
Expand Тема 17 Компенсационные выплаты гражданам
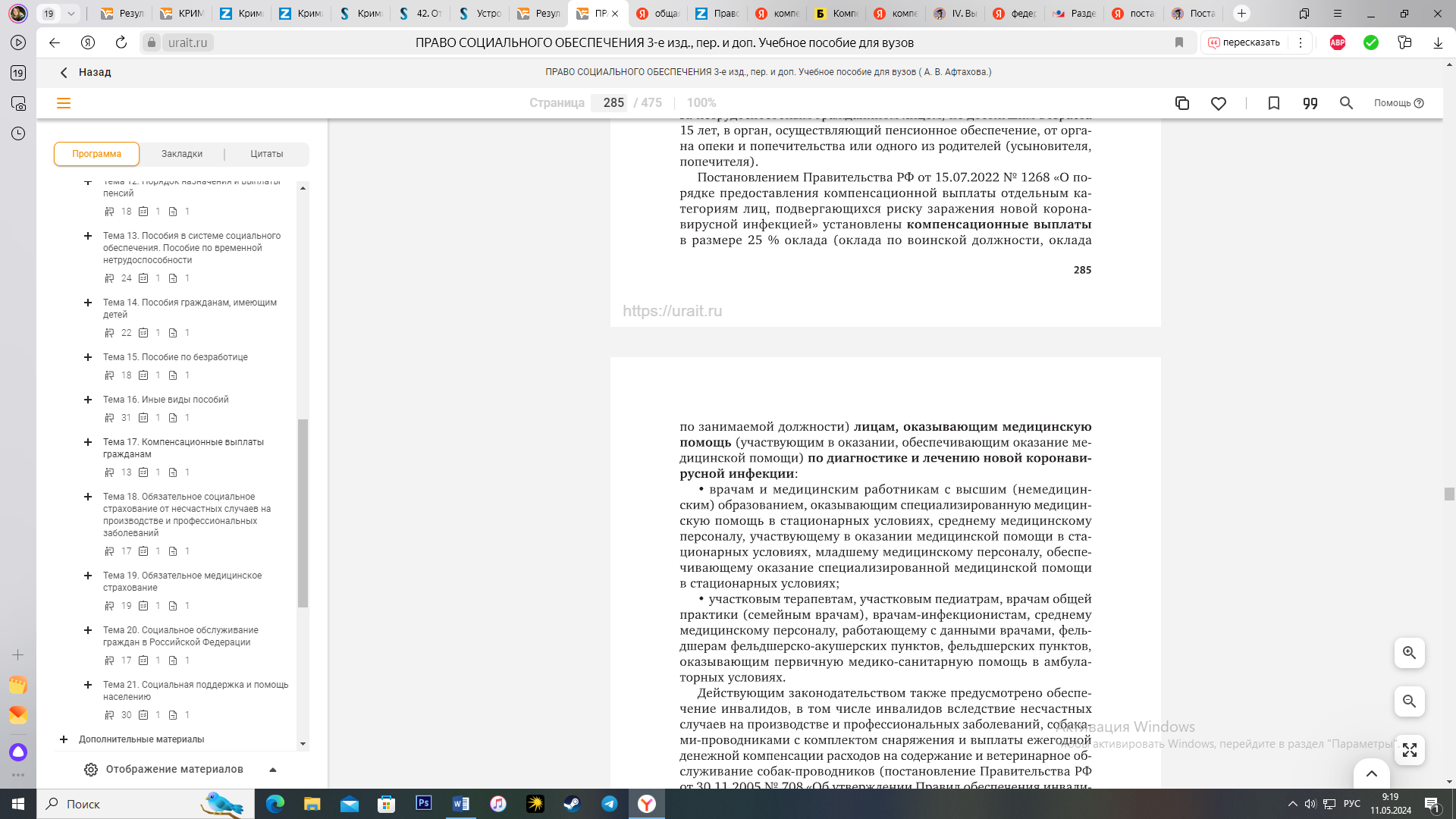click(x=88, y=442)
